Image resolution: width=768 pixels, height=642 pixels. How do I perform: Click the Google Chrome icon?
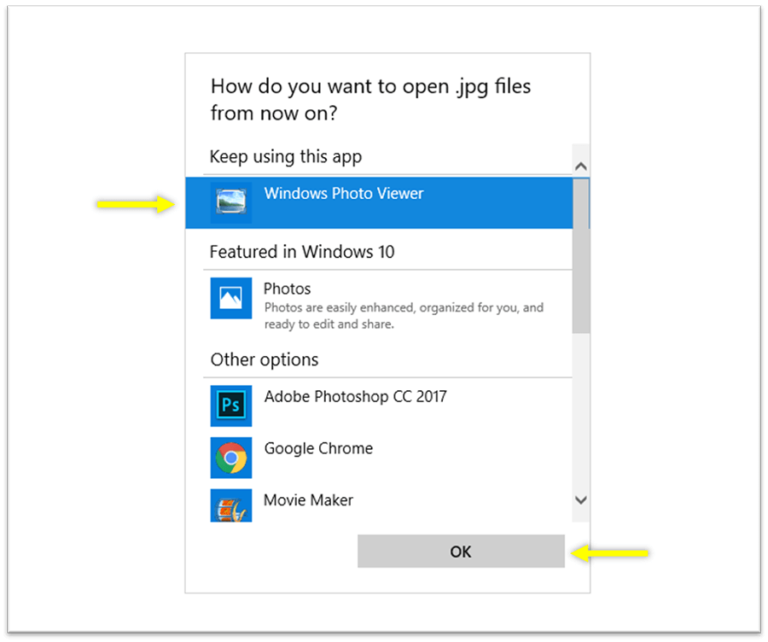point(231,458)
